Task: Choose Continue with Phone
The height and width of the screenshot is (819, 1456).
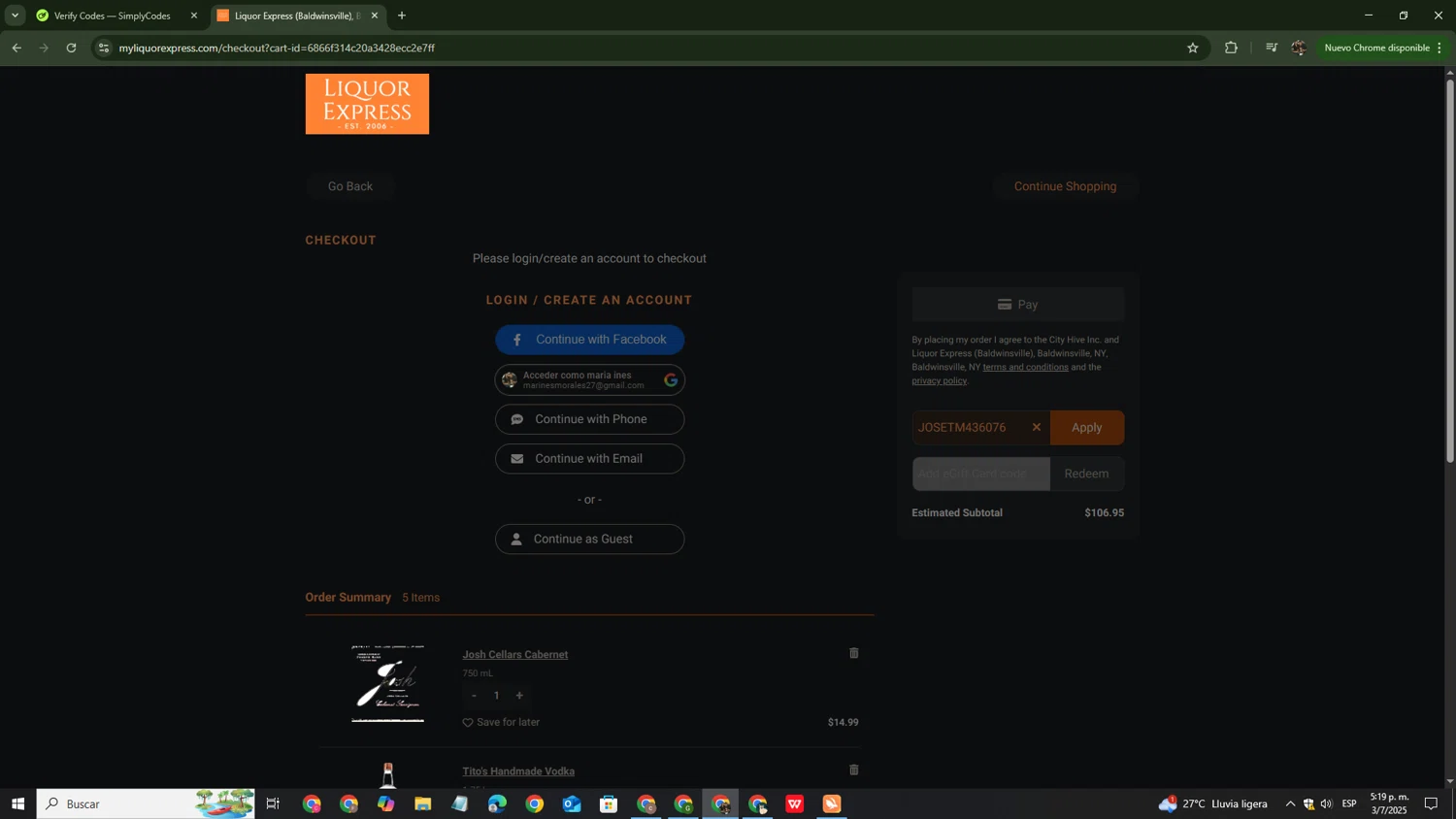Action: (x=589, y=419)
